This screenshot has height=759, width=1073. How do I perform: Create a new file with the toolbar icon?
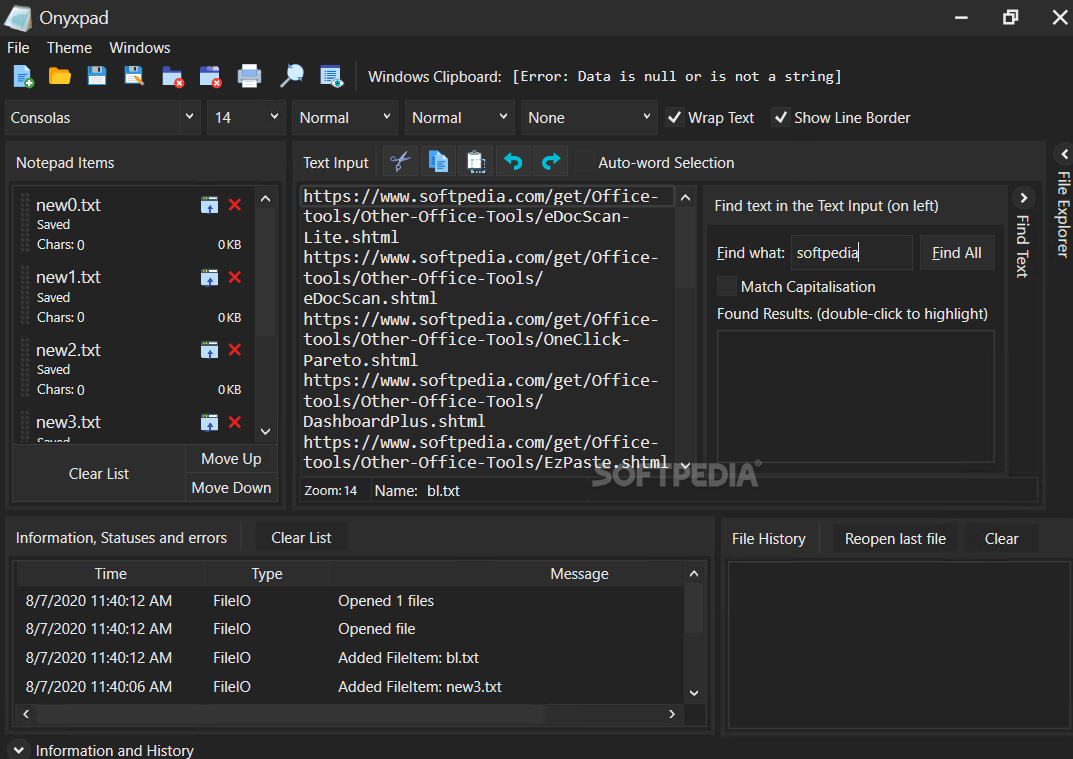tap(23, 76)
